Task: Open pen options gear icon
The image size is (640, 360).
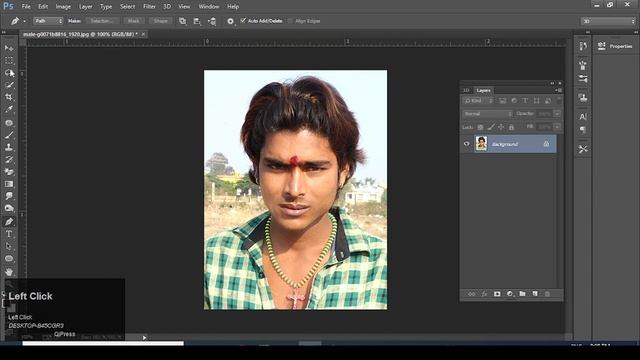Action: [x=231, y=21]
